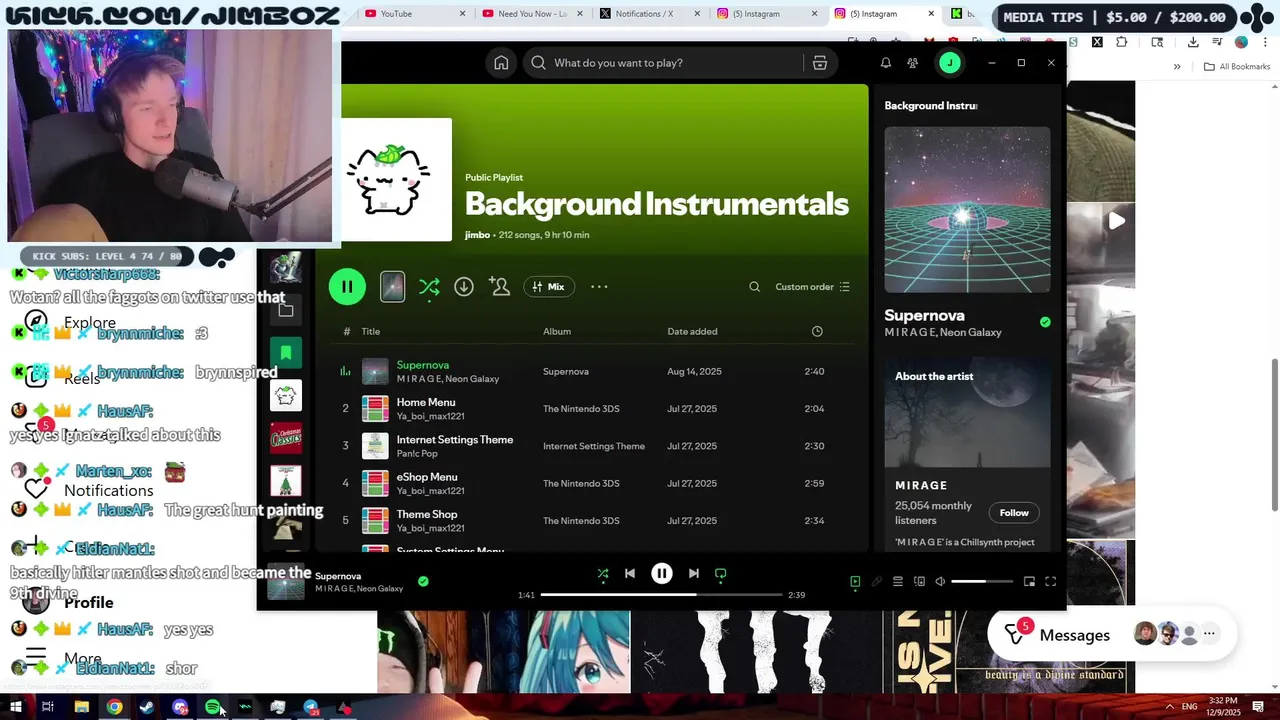Open the All Bookmarks folder in Chrome
Screen dimensions: 1280x720
click(x=1237, y=67)
